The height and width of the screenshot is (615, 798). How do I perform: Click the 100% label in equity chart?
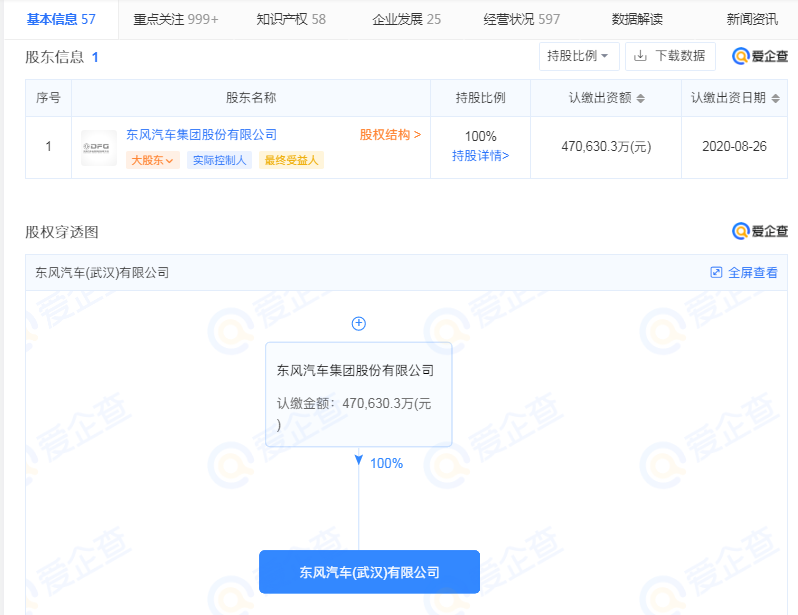(386, 463)
